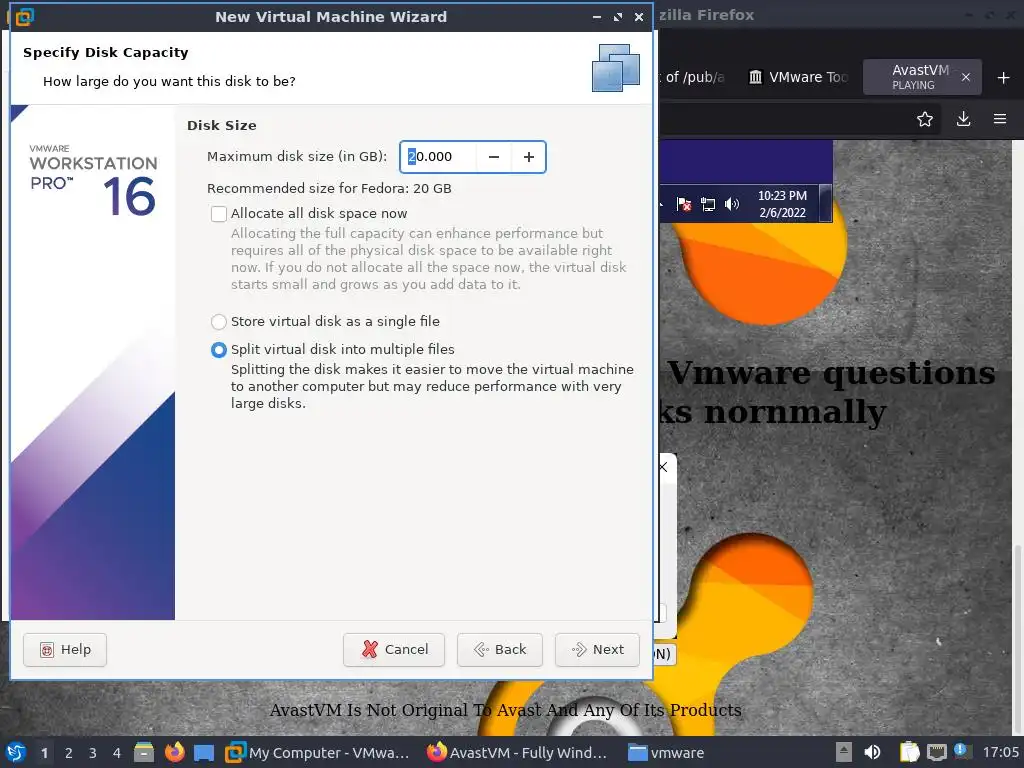Click the VMware icon in wizard title bar
Image resolution: width=1024 pixels, height=768 pixels.
[24, 16]
